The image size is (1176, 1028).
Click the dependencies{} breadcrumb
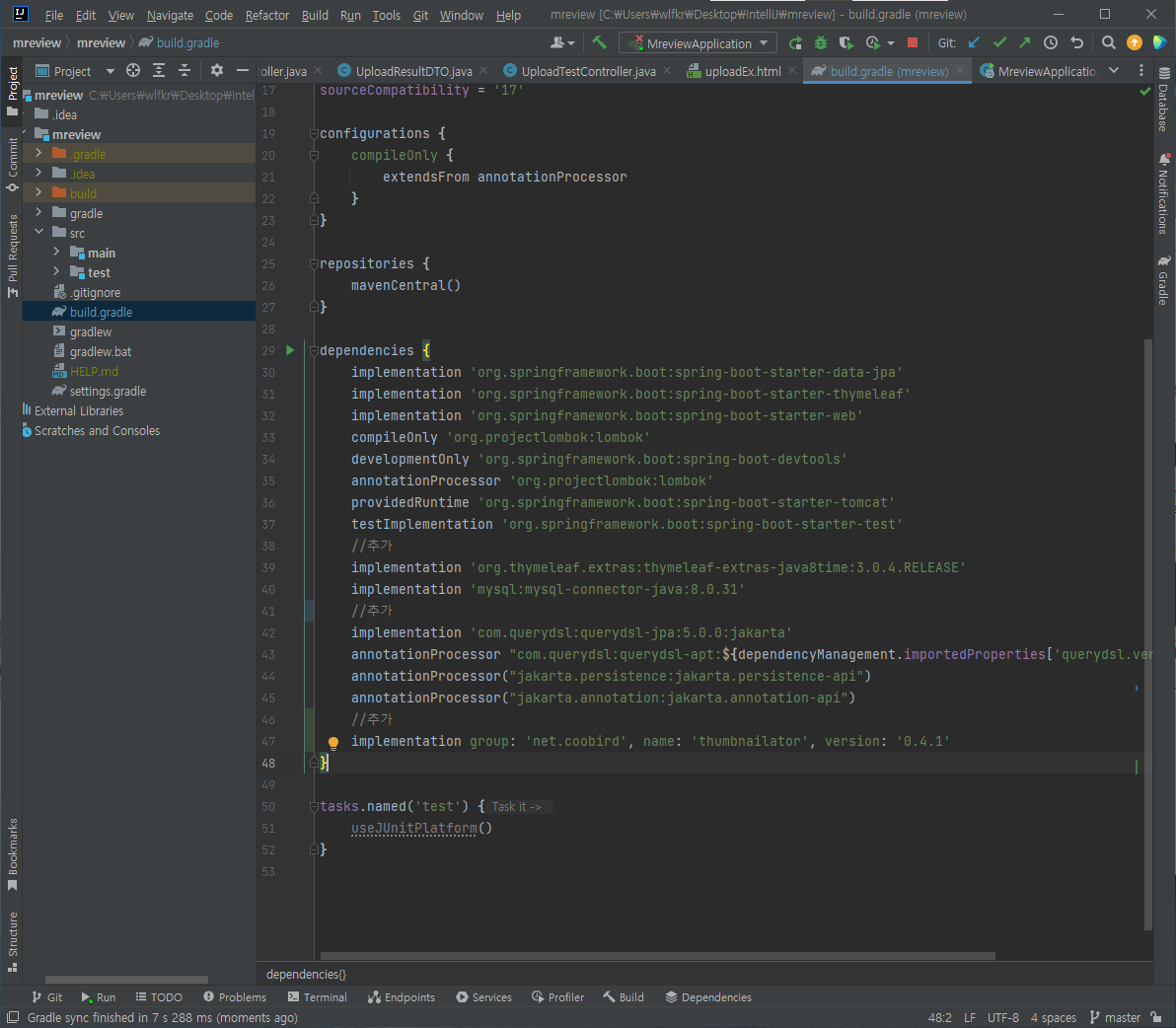click(x=306, y=974)
